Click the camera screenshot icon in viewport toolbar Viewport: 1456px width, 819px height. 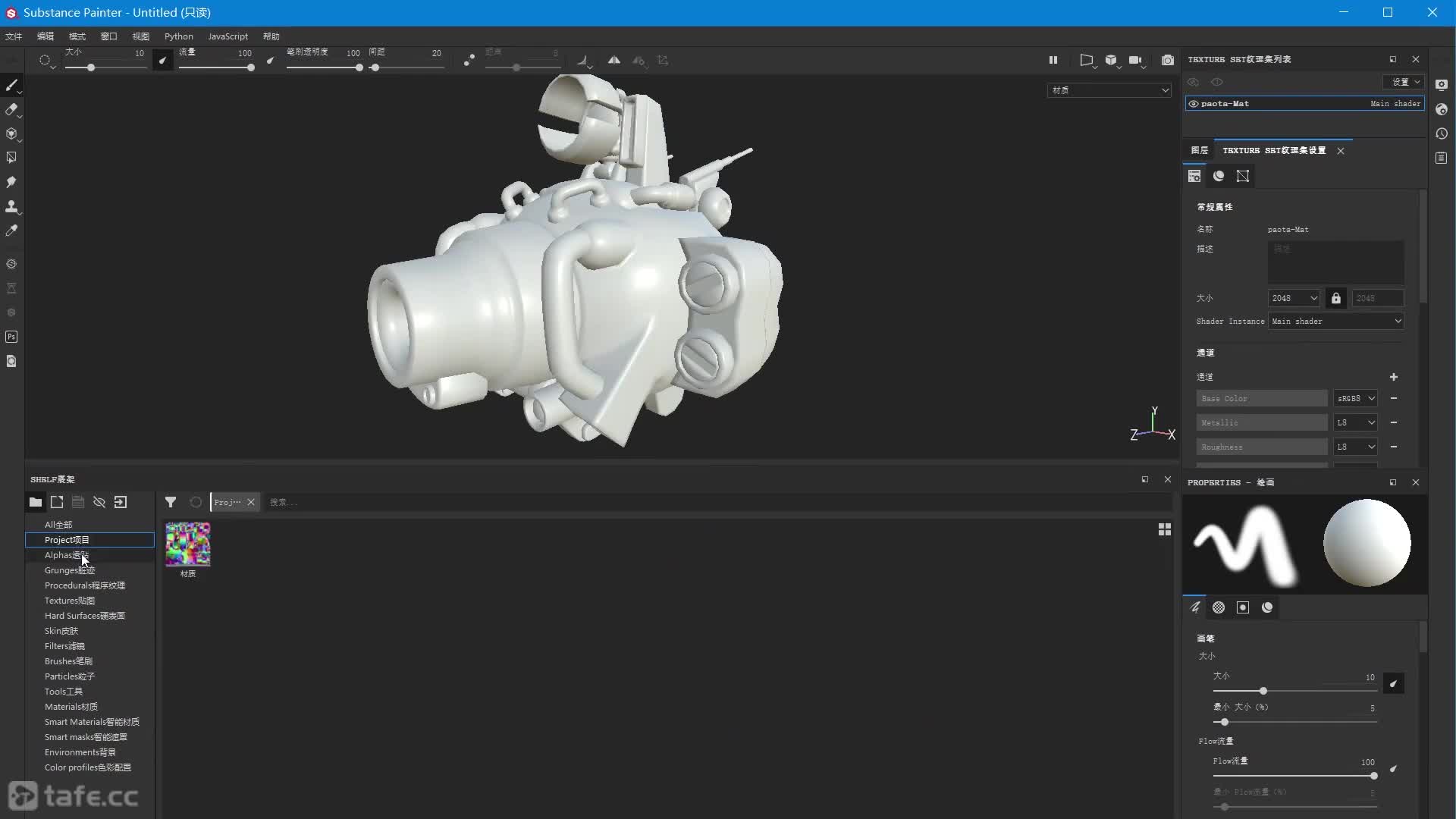pyautogui.click(x=1167, y=60)
